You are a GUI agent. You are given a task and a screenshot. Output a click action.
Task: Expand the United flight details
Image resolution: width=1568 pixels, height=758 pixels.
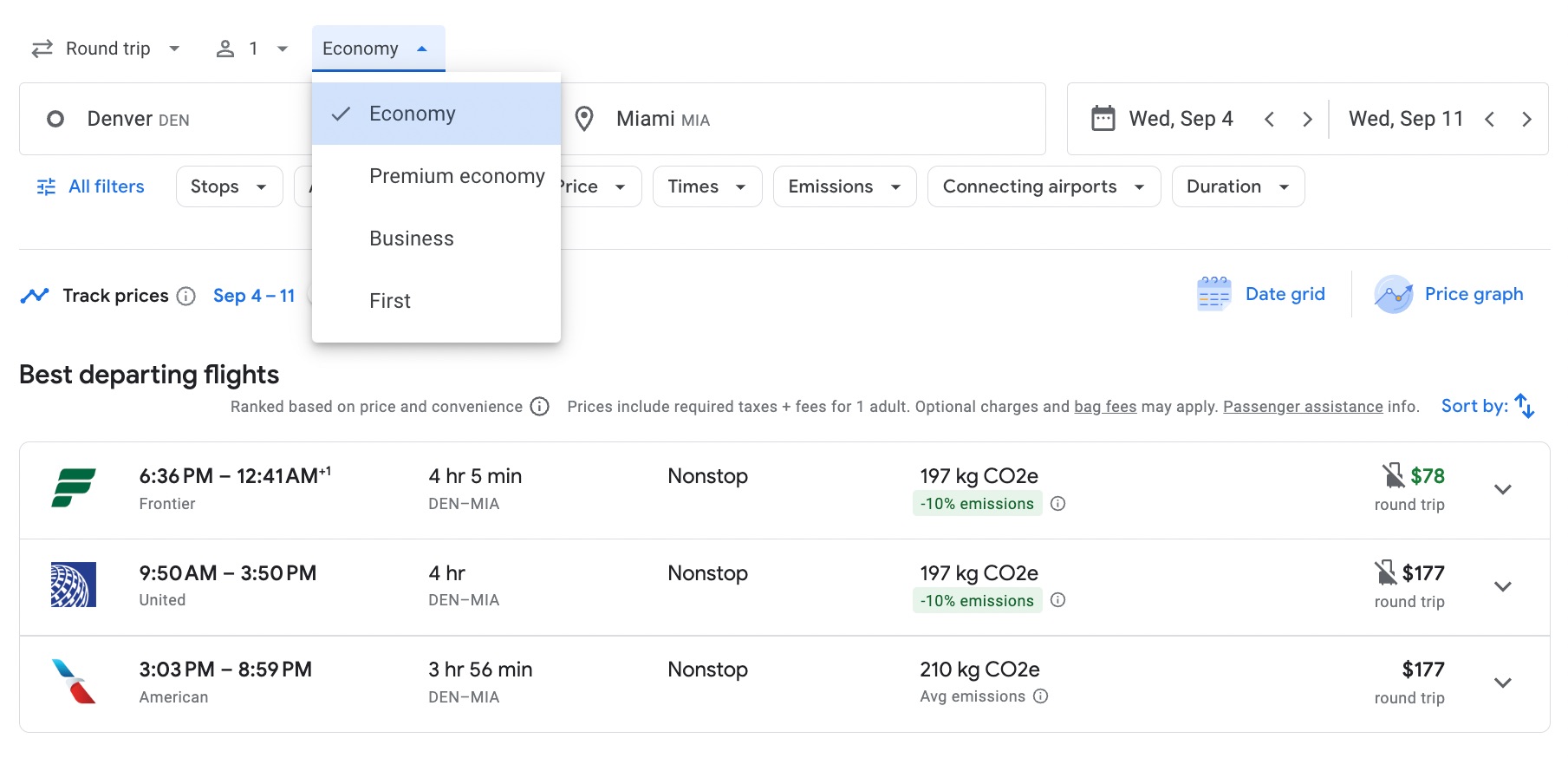pyautogui.click(x=1503, y=586)
